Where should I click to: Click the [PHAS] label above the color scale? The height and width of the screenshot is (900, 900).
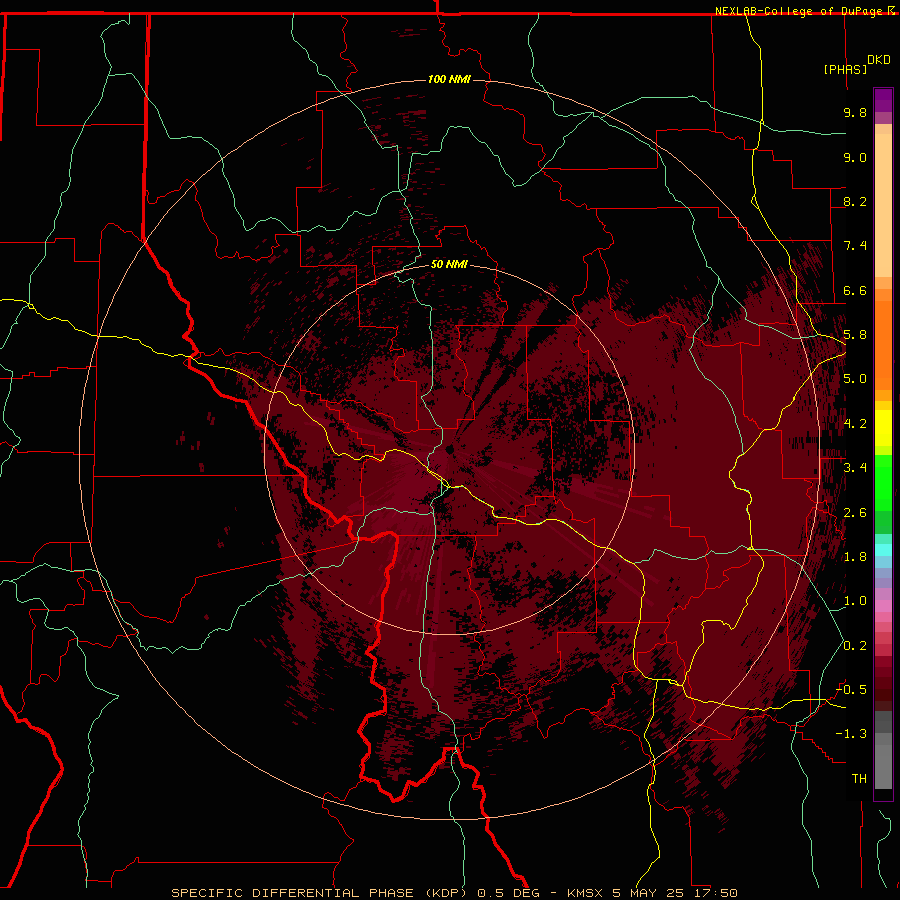pos(845,69)
